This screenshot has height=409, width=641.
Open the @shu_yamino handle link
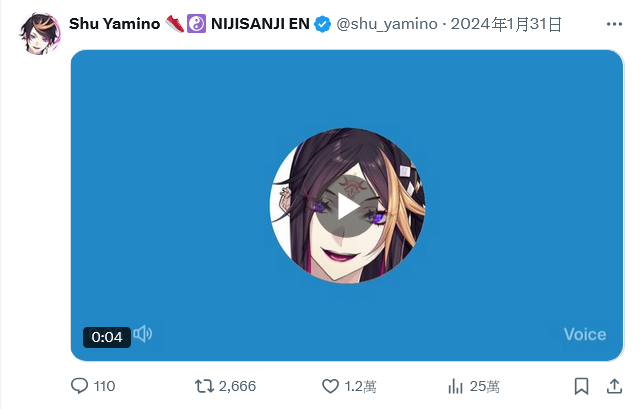point(387,24)
